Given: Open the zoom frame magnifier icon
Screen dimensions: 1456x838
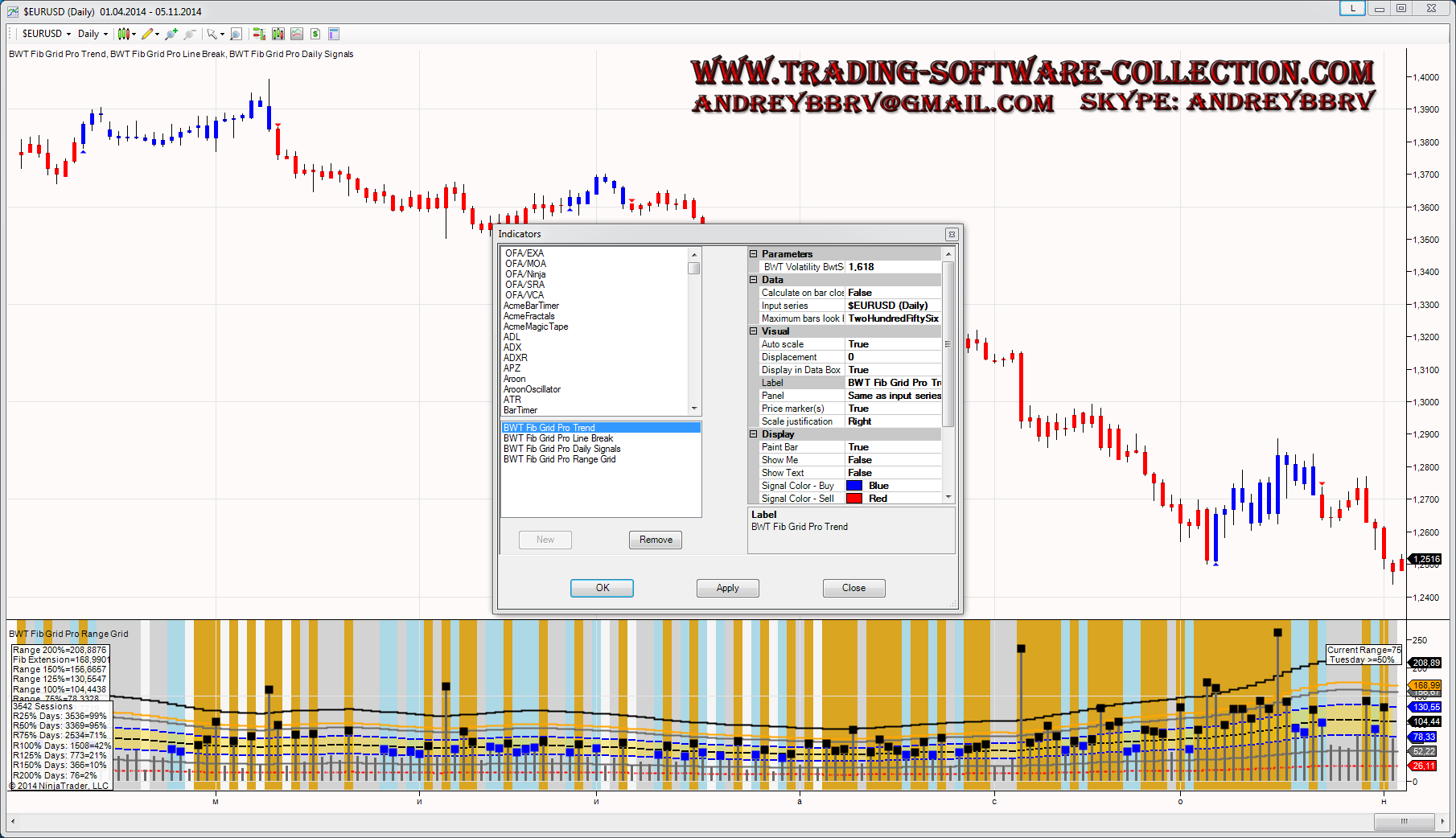Looking at the screenshot, I should [x=236, y=34].
